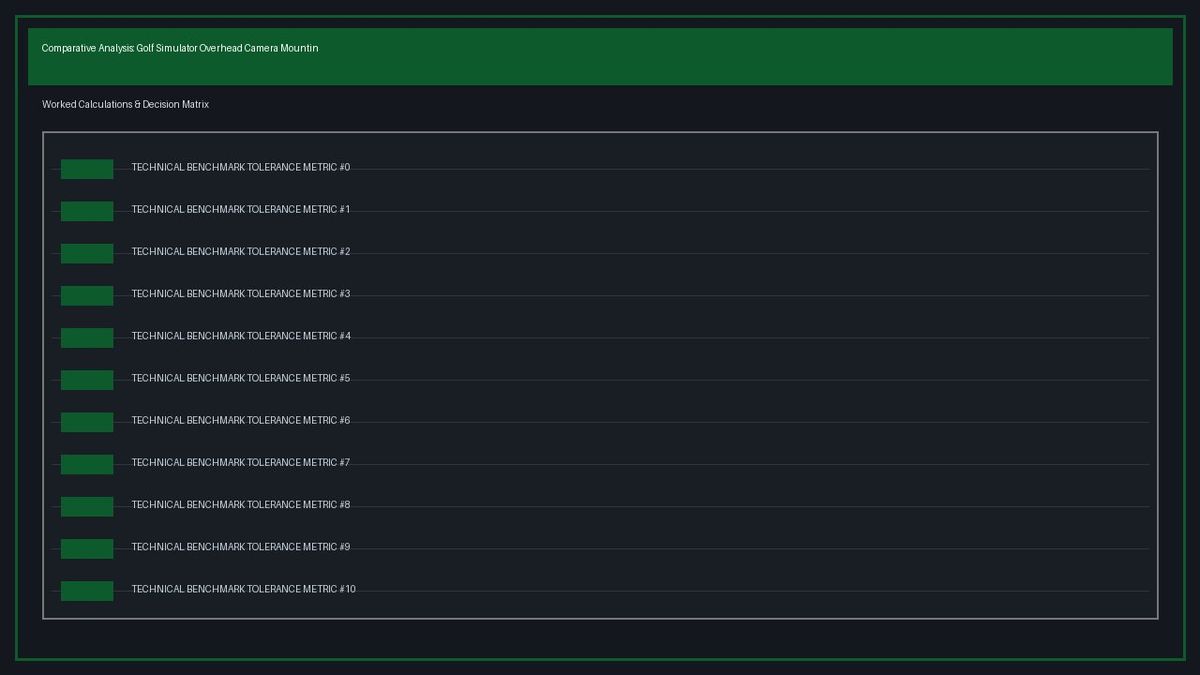
Task: Click the green swatch beside Metric #0
Action: coord(87,169)
